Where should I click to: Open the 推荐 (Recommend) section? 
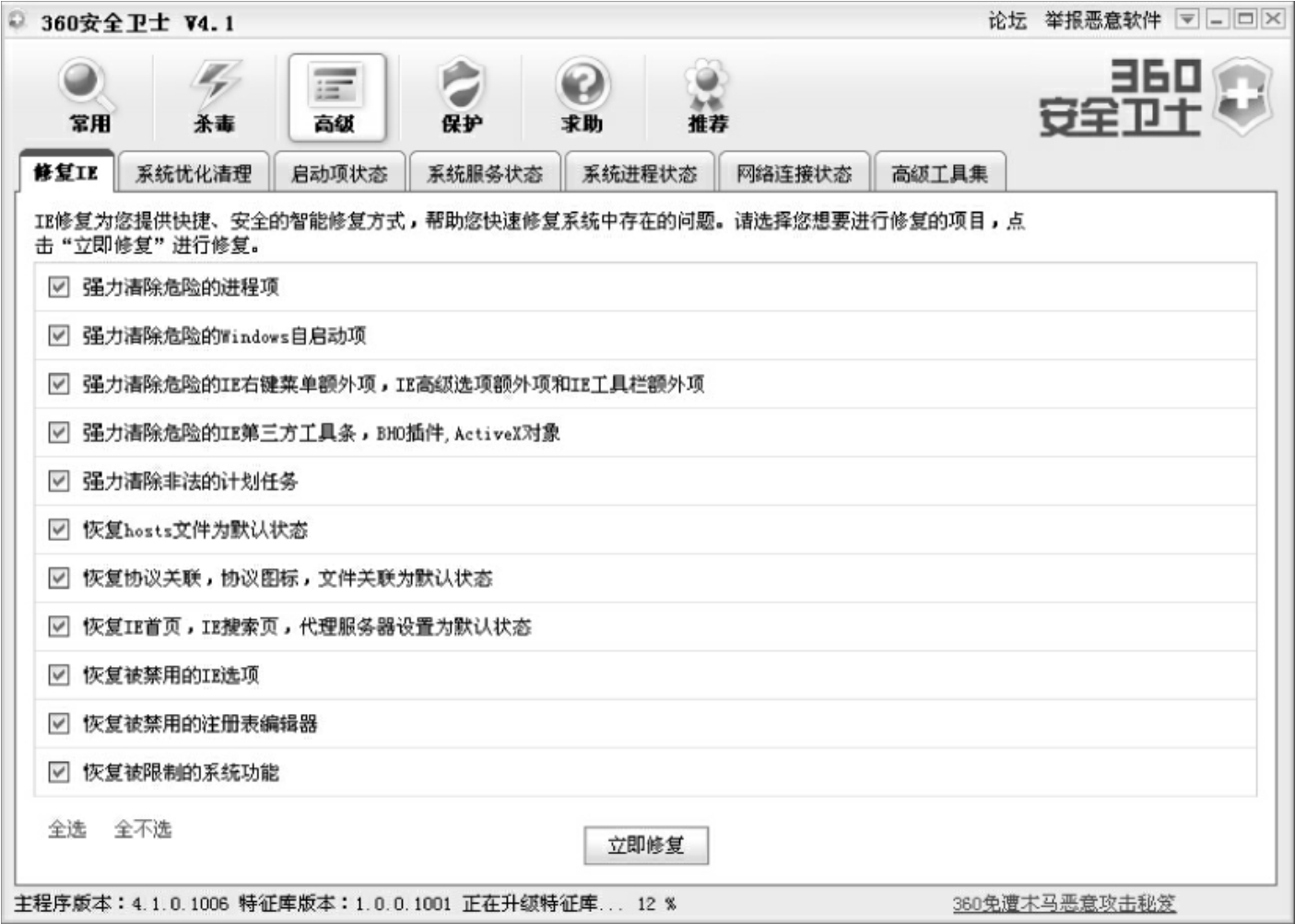(x=707, y=97)
